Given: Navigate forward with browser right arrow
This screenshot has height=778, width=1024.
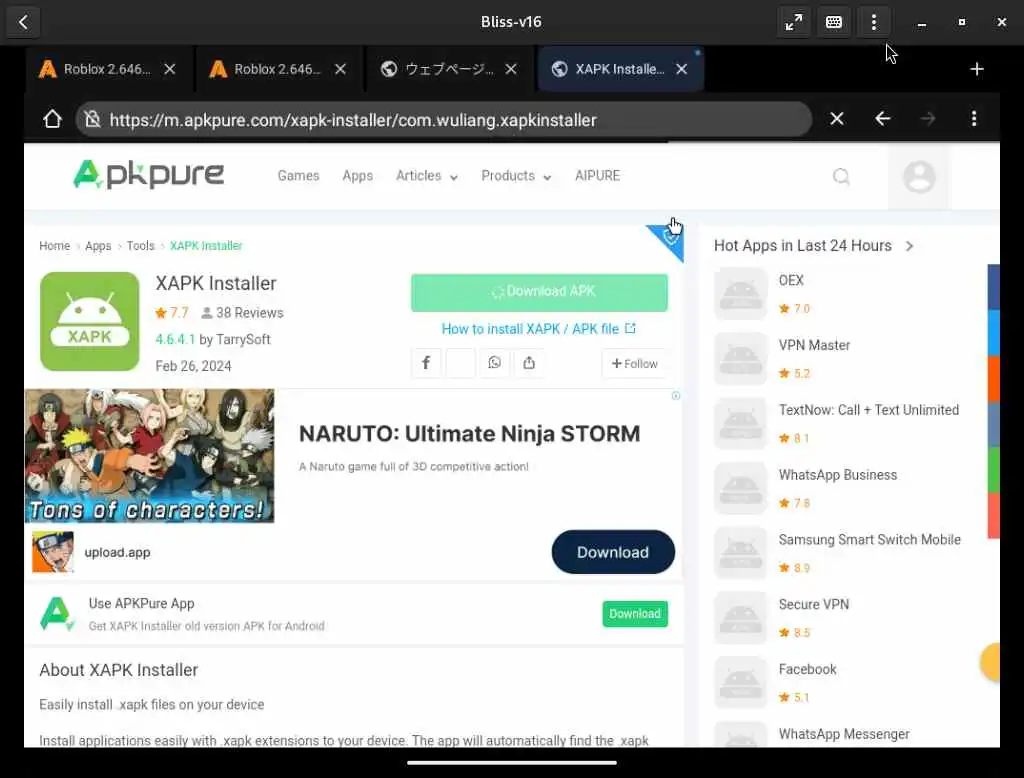Looking at the screenshot, I should [x=927, y=119].
